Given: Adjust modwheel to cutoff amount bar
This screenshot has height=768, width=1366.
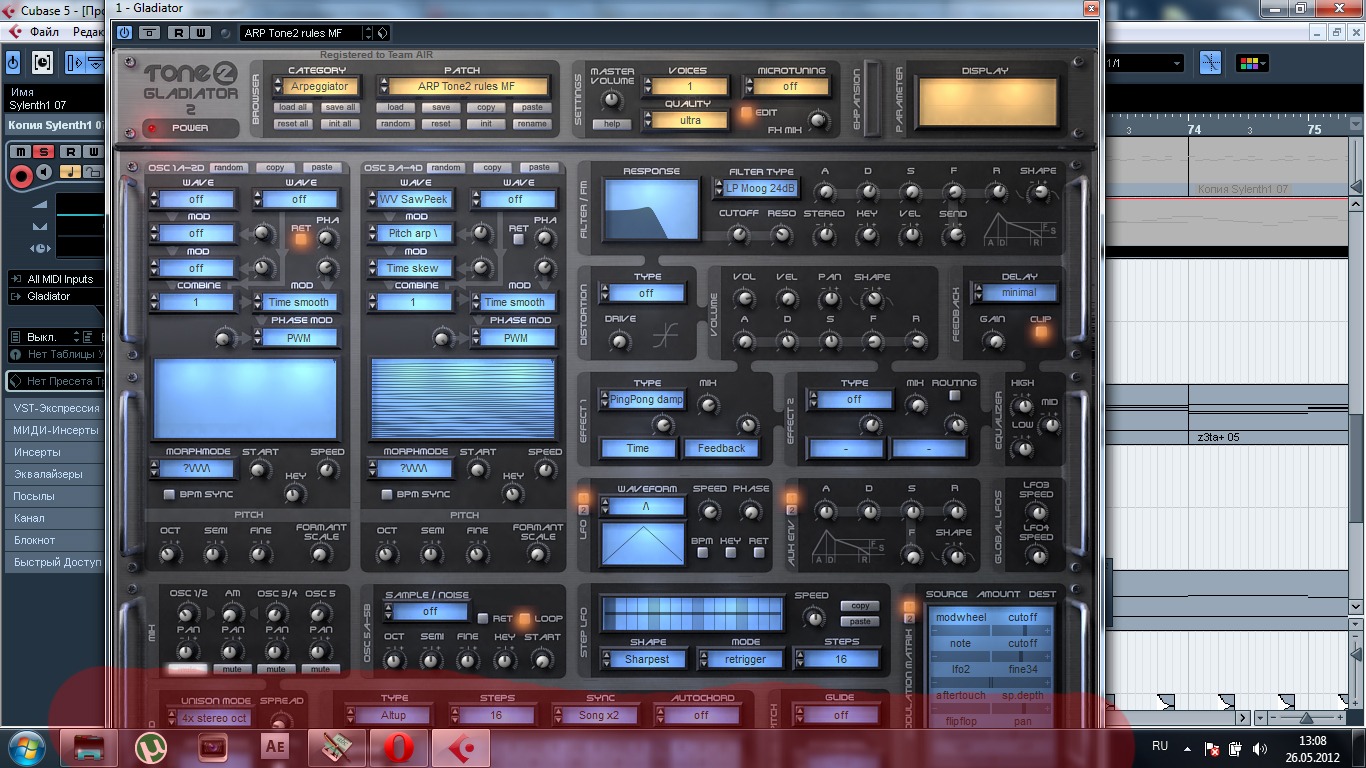Looking at the screenshot, I should coord(990,630).
